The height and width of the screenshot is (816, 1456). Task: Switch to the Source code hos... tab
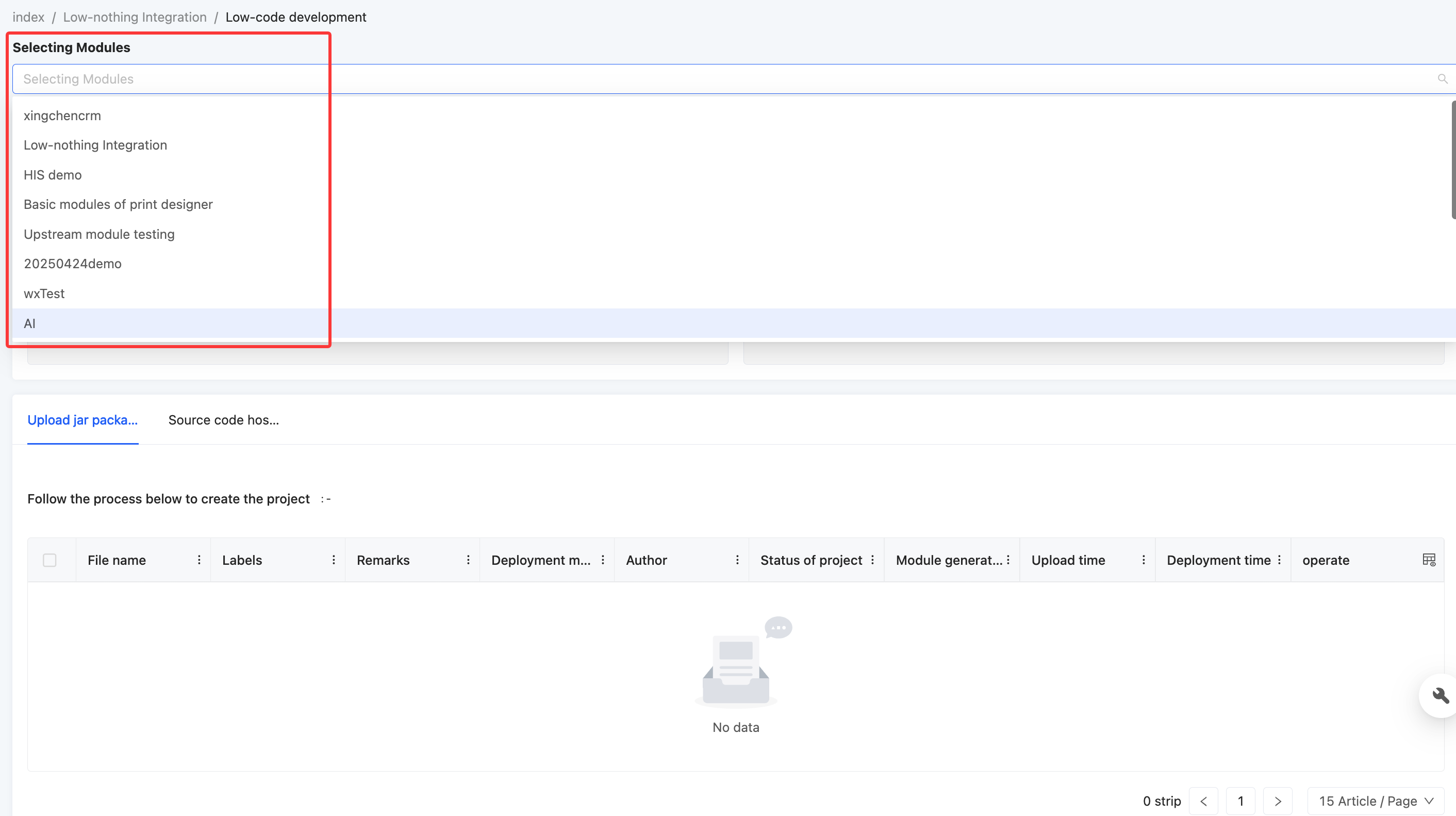click(x=223, y=420)
